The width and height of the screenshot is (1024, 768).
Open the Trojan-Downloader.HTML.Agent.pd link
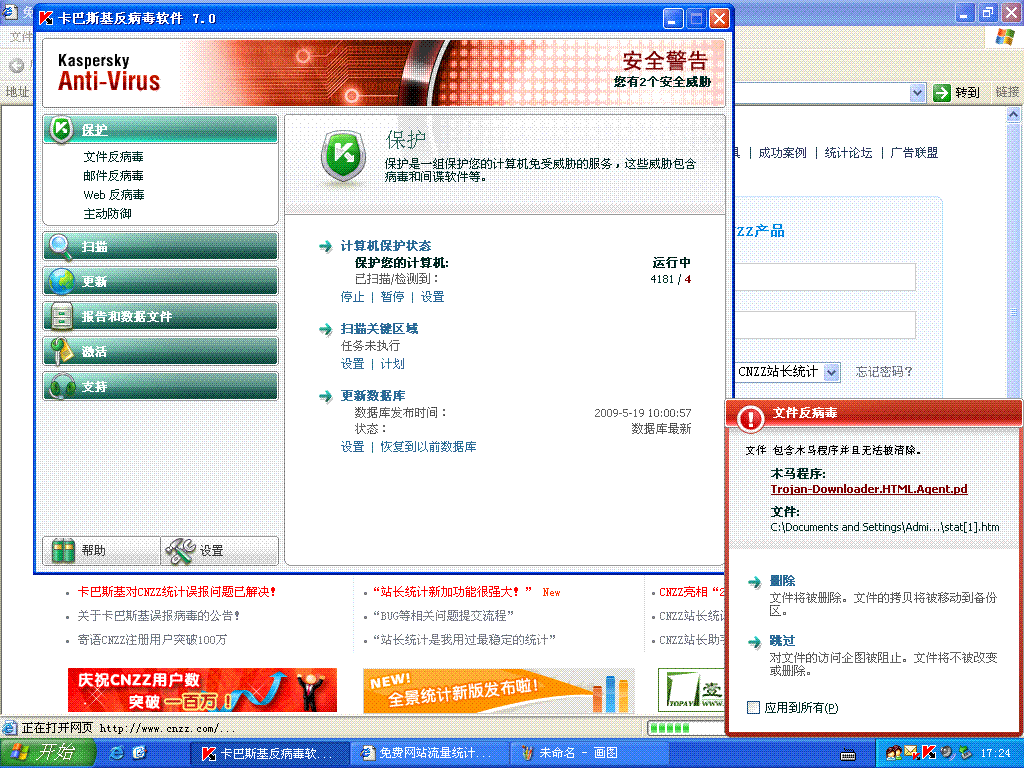868,490
